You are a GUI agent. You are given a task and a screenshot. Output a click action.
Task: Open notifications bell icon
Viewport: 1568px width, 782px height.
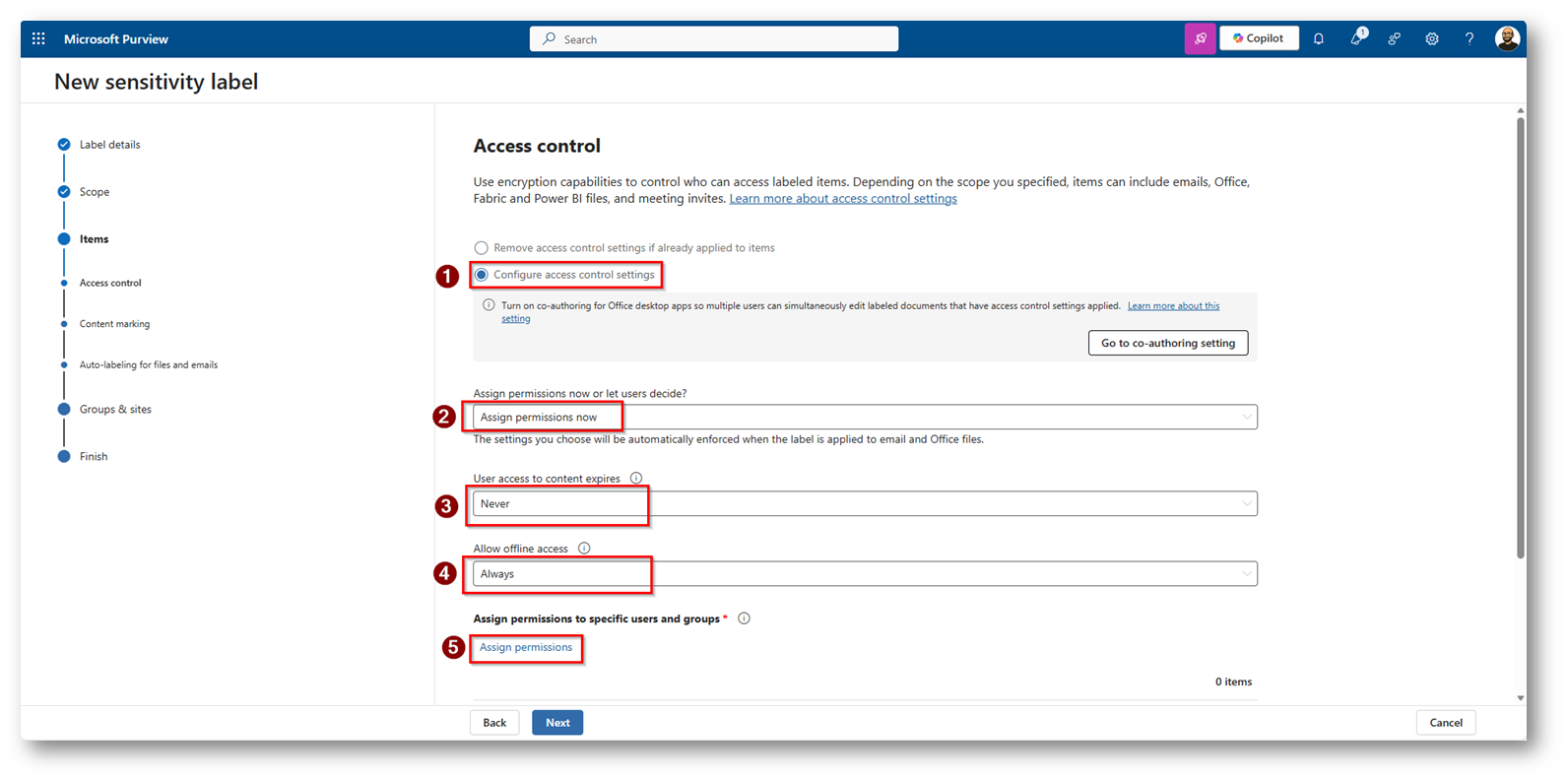click(x=1319, y=39)
